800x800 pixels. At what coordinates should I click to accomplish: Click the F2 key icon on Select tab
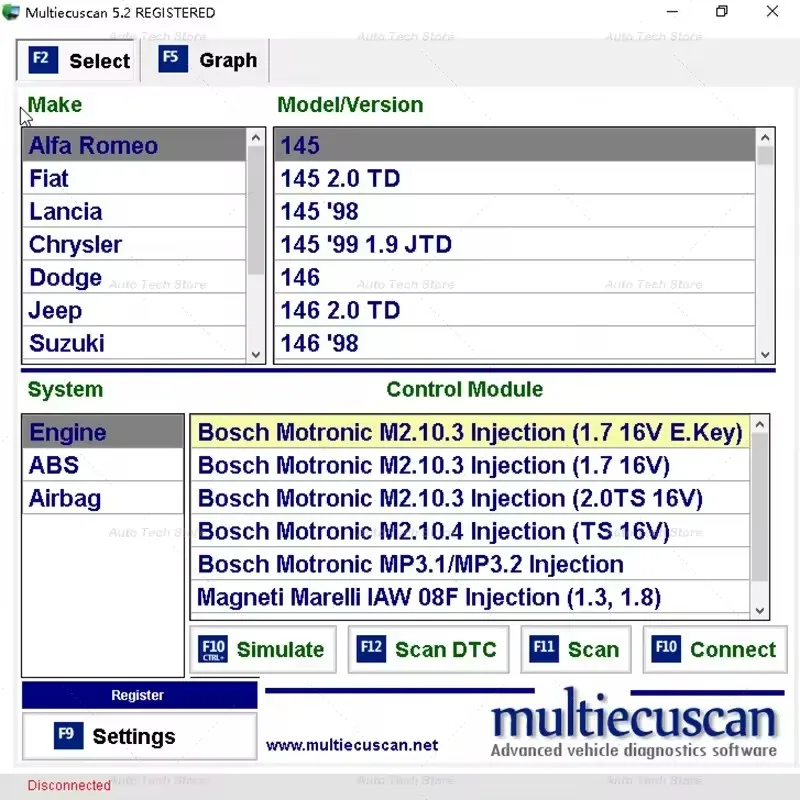[x=43, y=60]
